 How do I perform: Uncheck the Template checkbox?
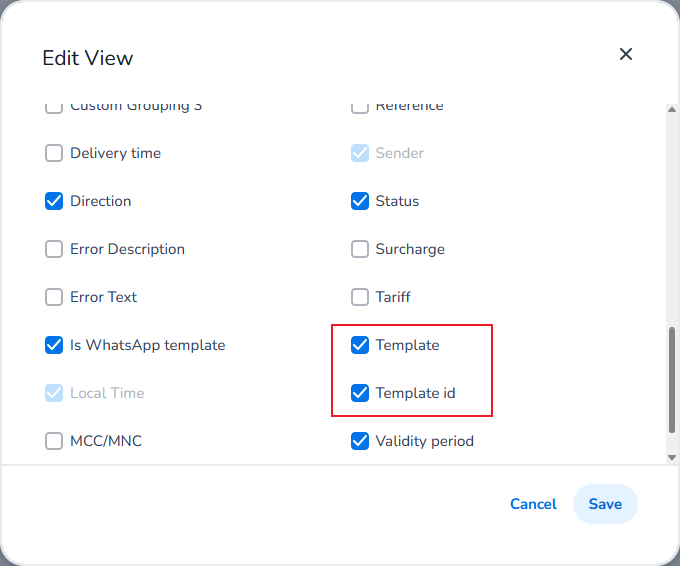pyautogui.click(x=360, y=345)
